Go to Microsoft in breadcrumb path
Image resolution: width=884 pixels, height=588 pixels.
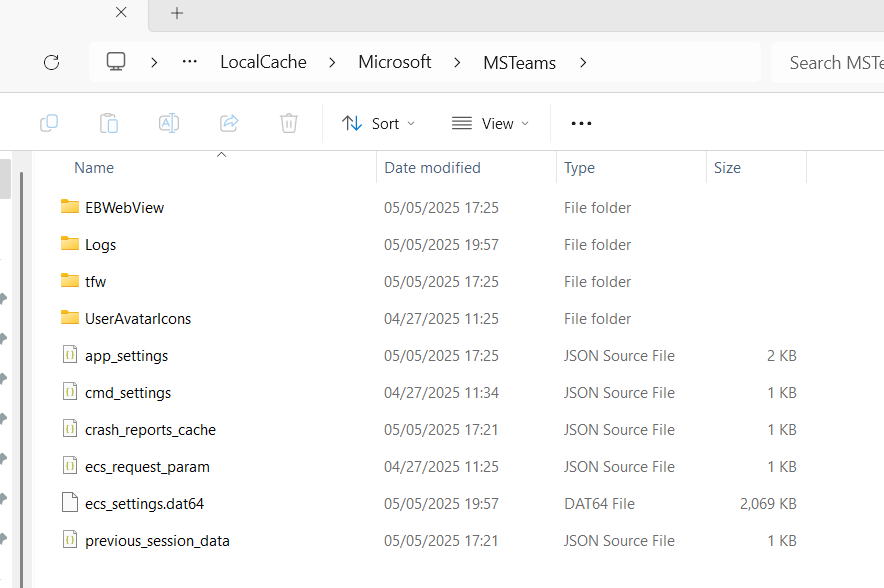click(x=395, y=62)
